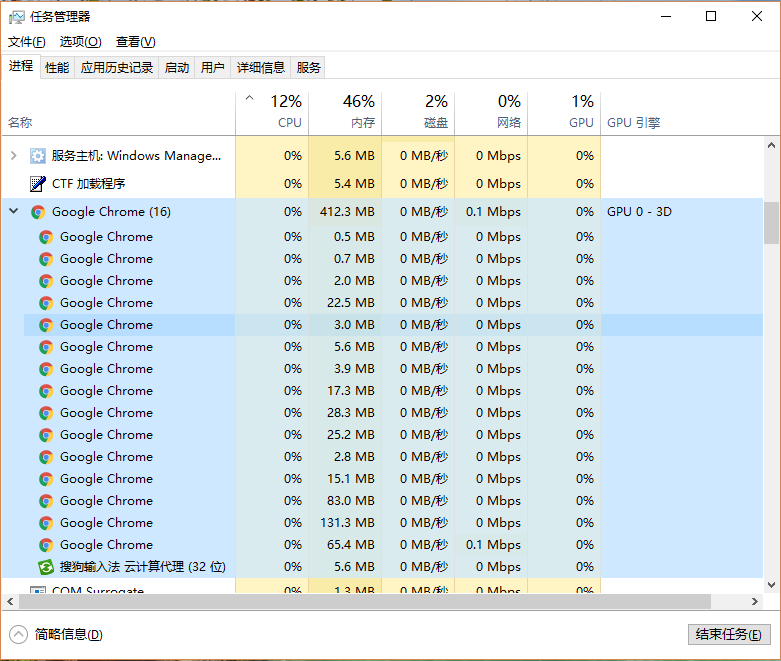Select the Google Chrome row using 25.2 MB
The width and height of the screenshot is (781, 661).
[393, 435]
